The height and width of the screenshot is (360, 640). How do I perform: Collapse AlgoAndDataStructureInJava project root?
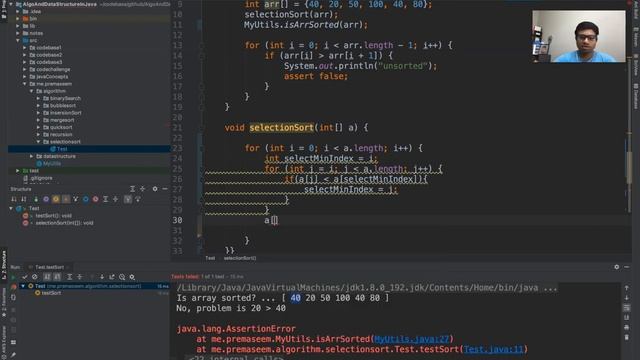(11, 4)
